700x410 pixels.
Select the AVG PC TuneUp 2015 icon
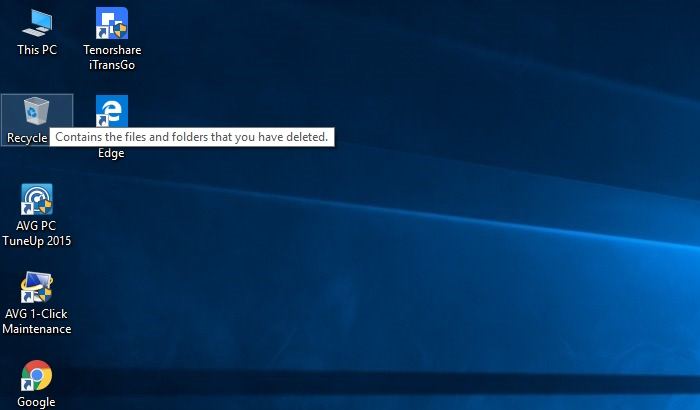click(37, 199)
